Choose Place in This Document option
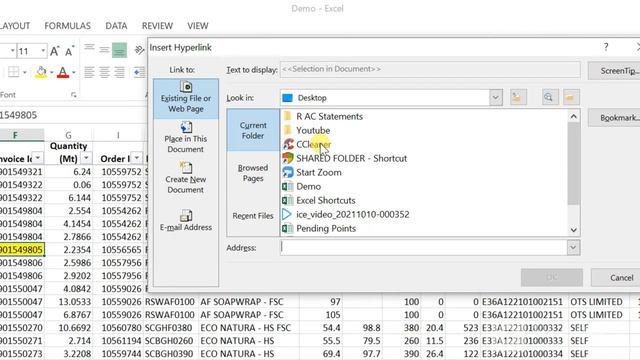640x360 pixels. [x=186, y=138]
